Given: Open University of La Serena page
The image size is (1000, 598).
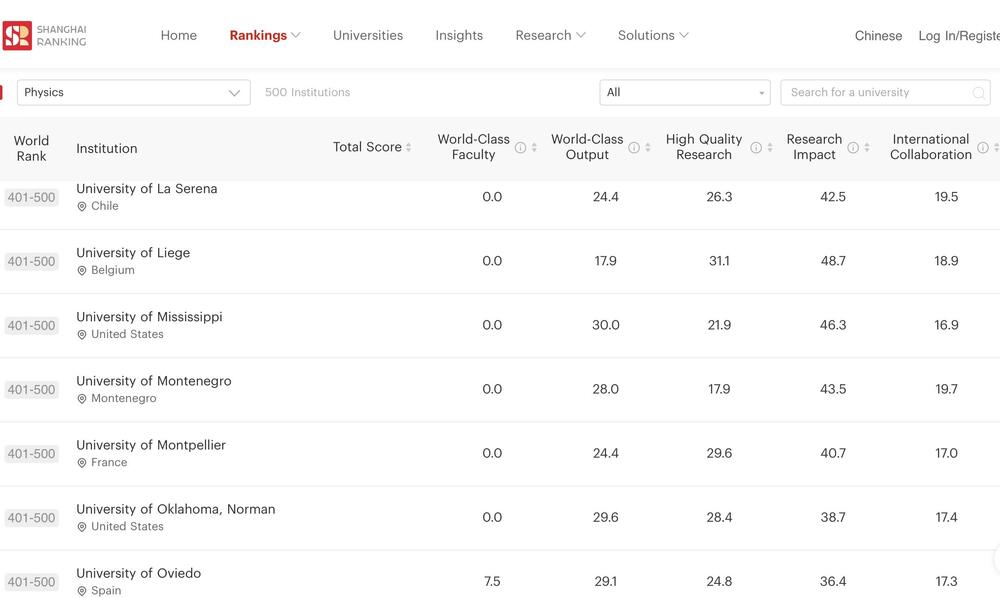Looking at the screenshot, I should pos(147,189).
